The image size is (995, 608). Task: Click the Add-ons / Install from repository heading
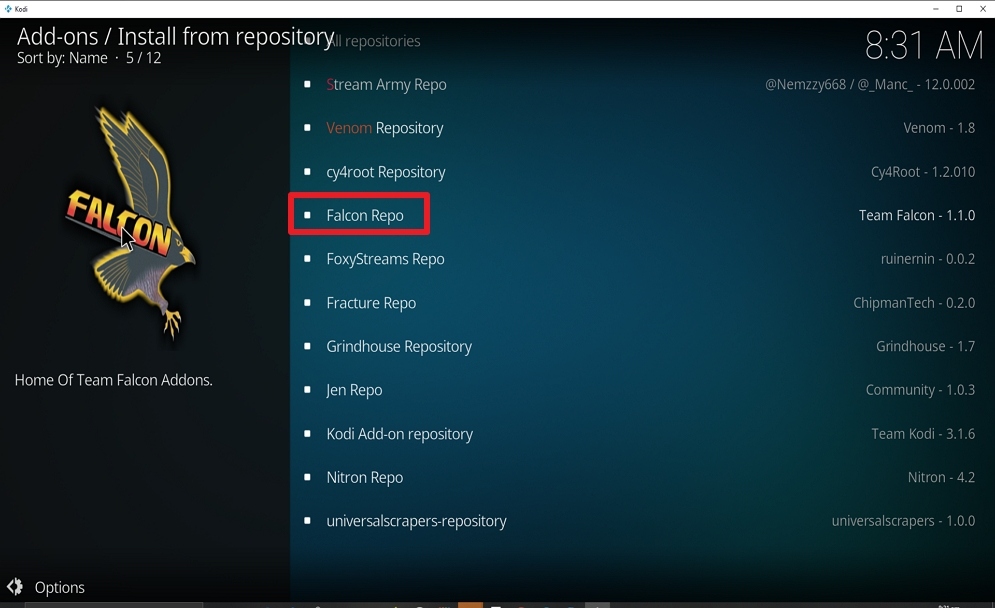[175, 37]
